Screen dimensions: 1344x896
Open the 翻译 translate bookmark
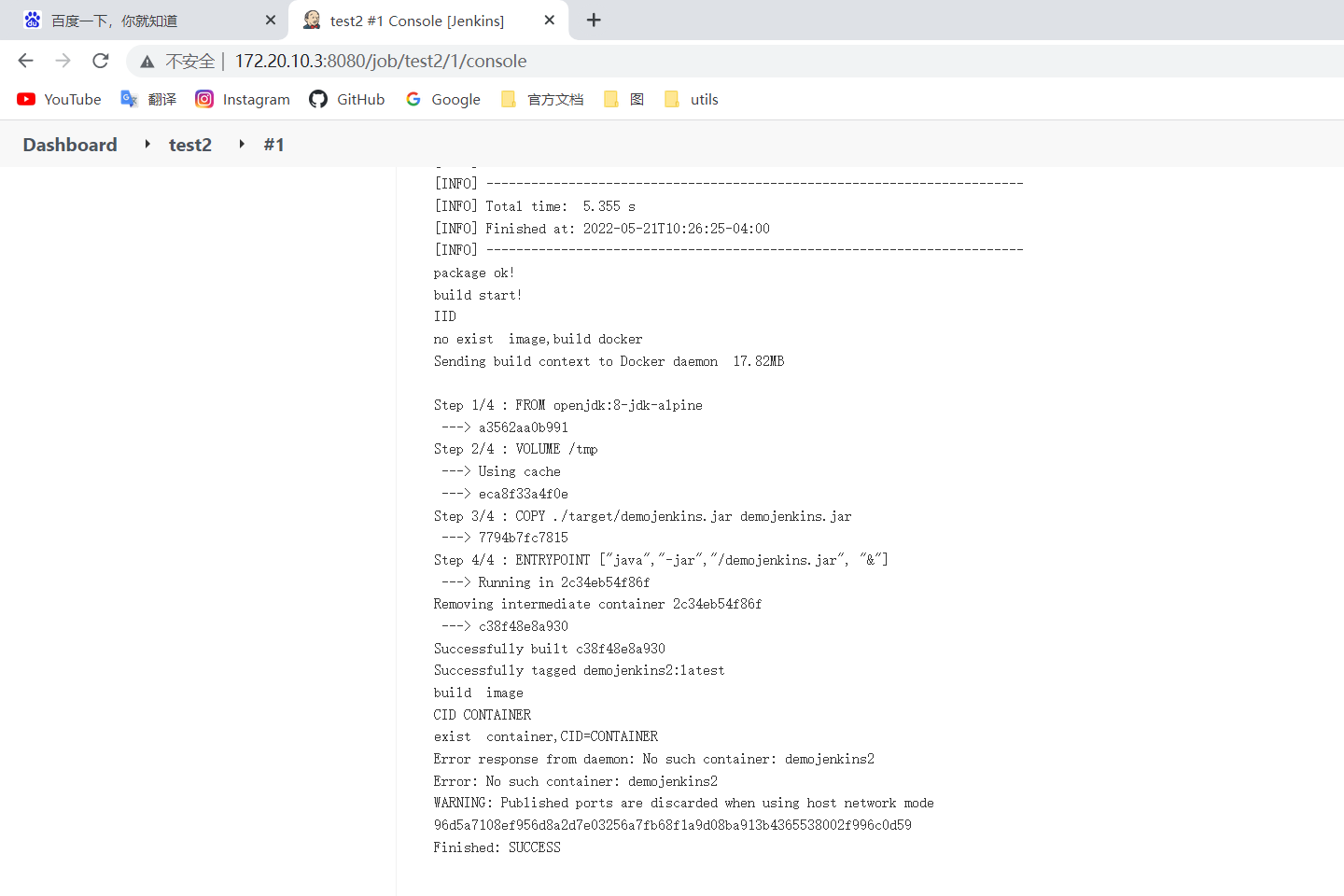click(x=148, y=99)
